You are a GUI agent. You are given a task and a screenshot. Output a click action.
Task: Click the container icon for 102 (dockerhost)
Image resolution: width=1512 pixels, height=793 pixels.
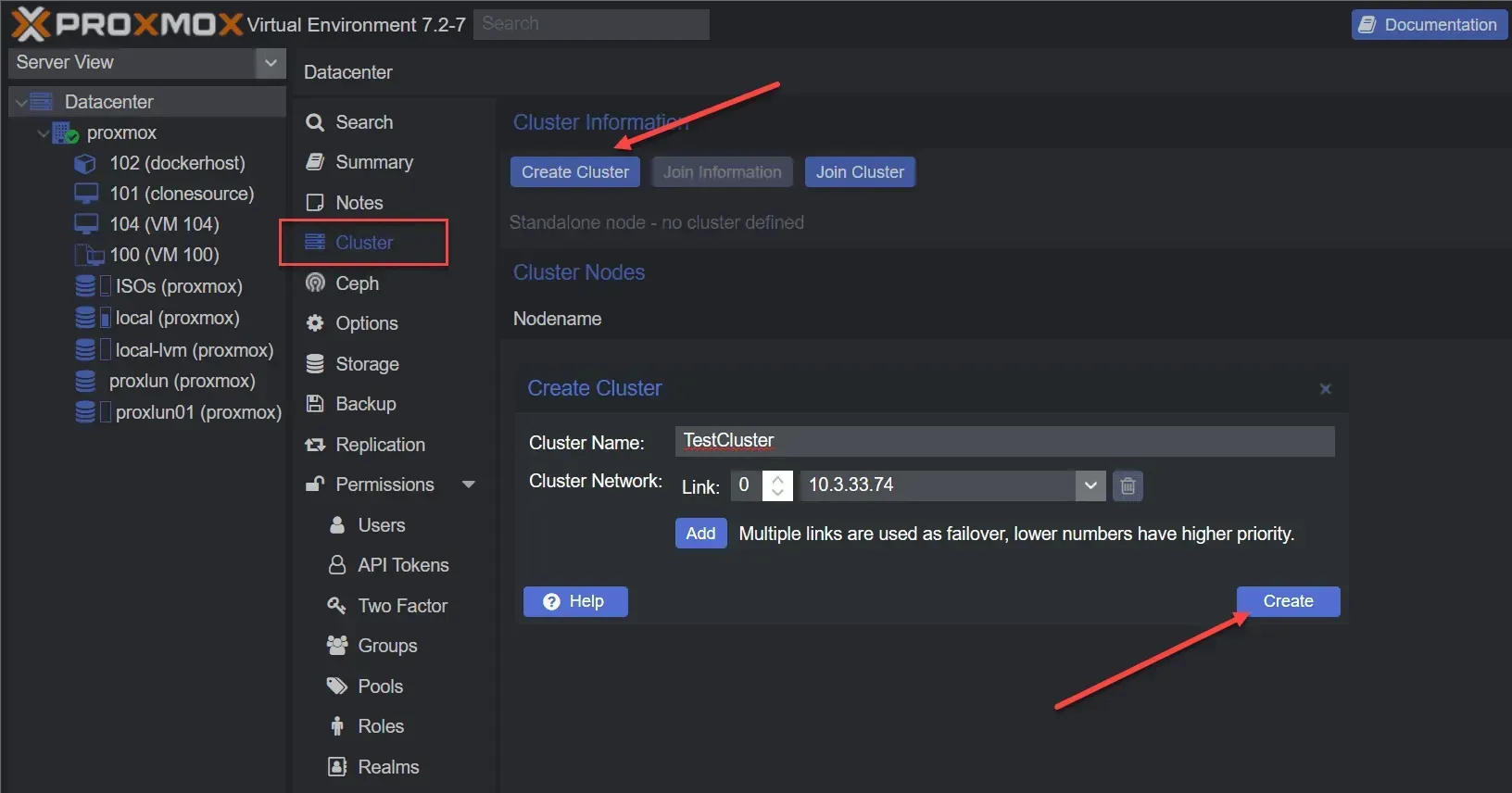click(x=85, y=164)
